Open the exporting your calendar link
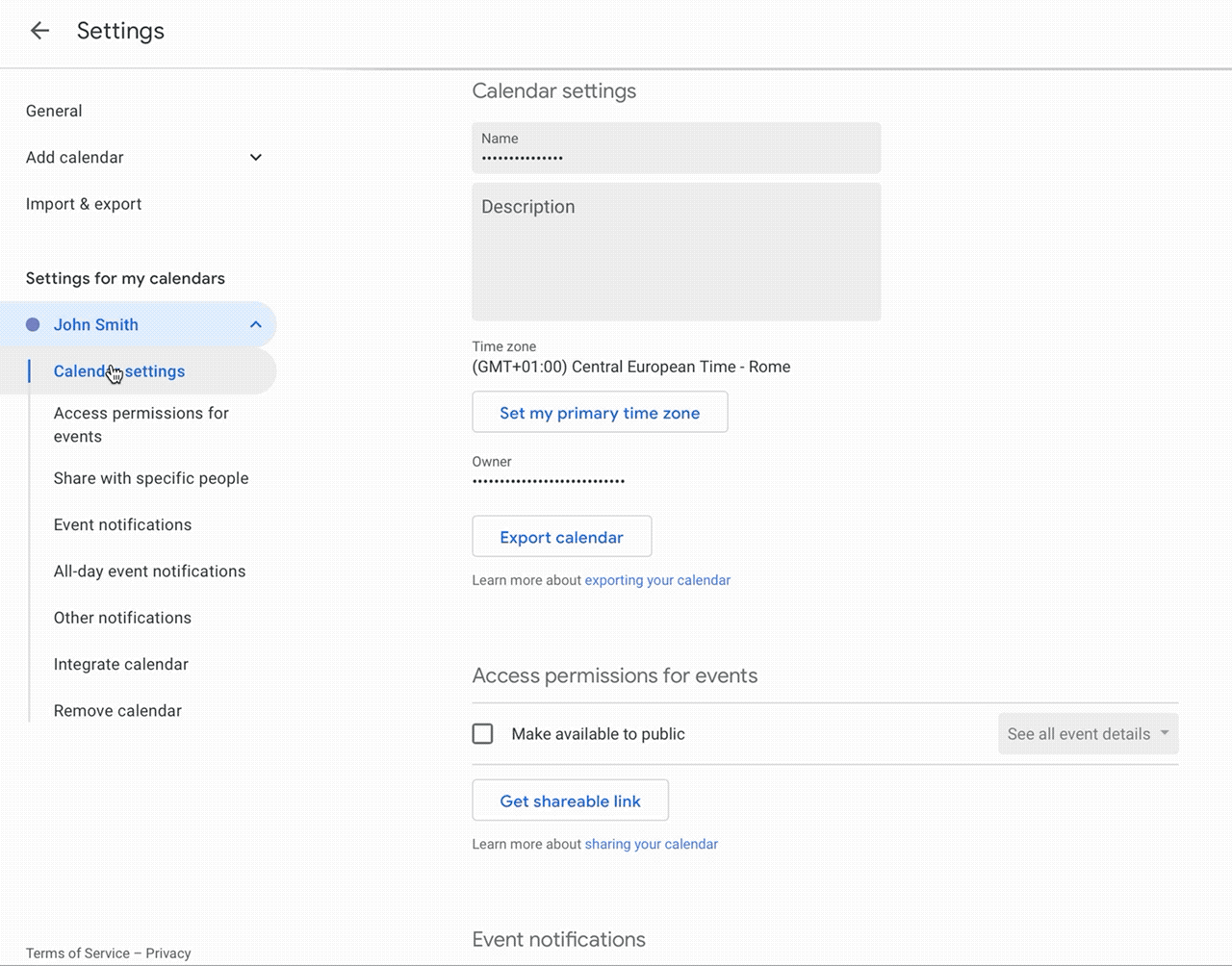Screen dimensions: 1232x966 point(657,580)
